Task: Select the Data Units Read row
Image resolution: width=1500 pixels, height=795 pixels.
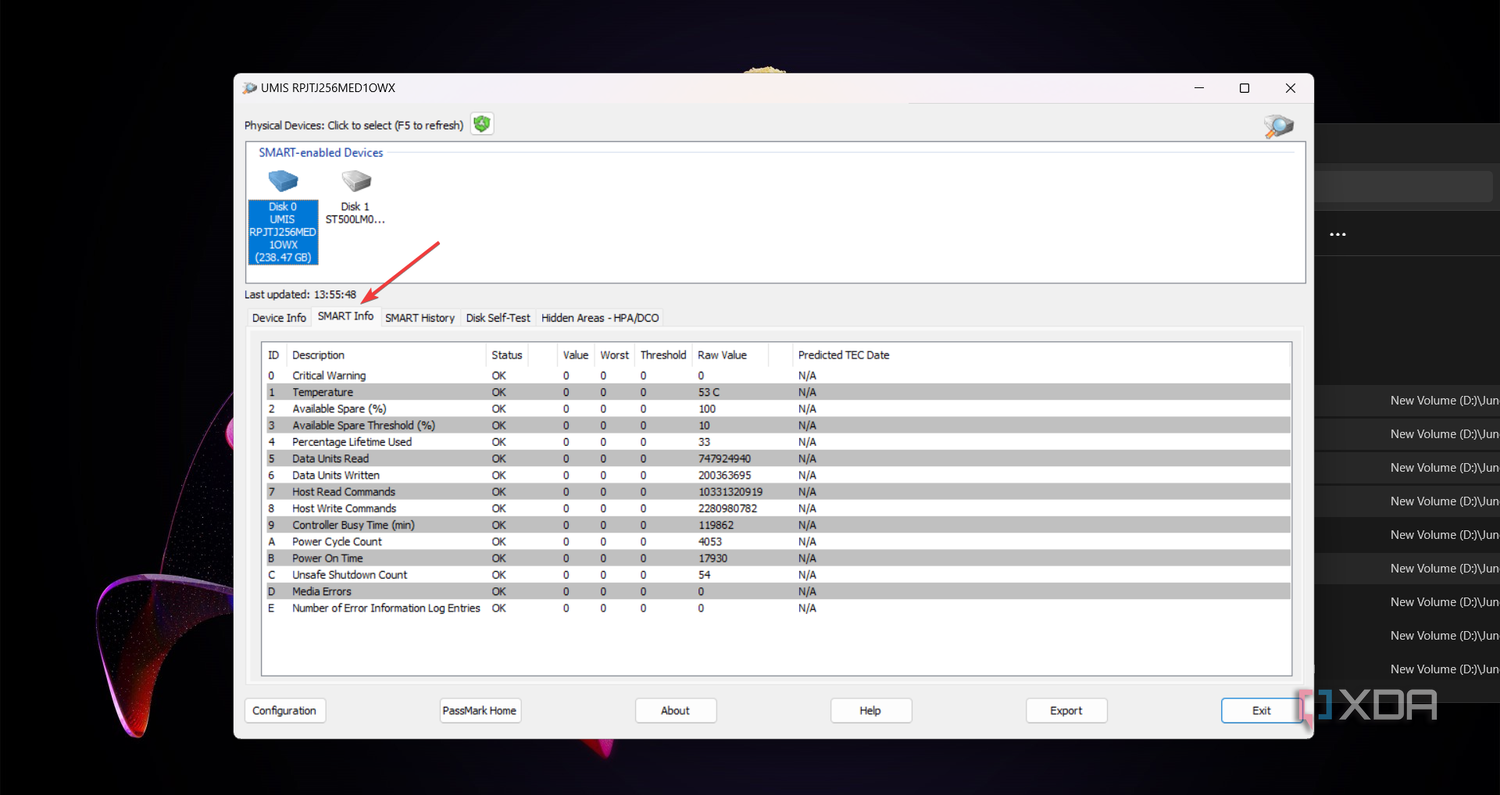Action: (776, 459)
